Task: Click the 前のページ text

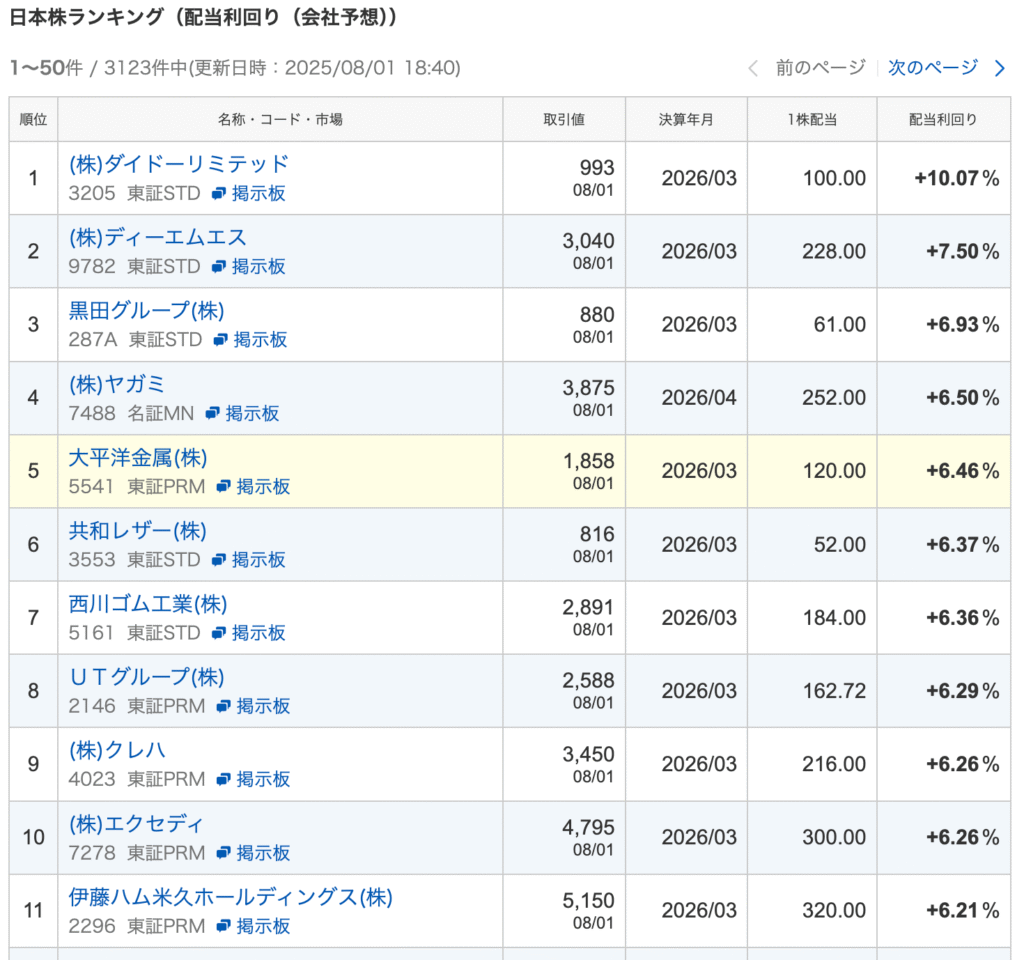Action: coord(820,67)
